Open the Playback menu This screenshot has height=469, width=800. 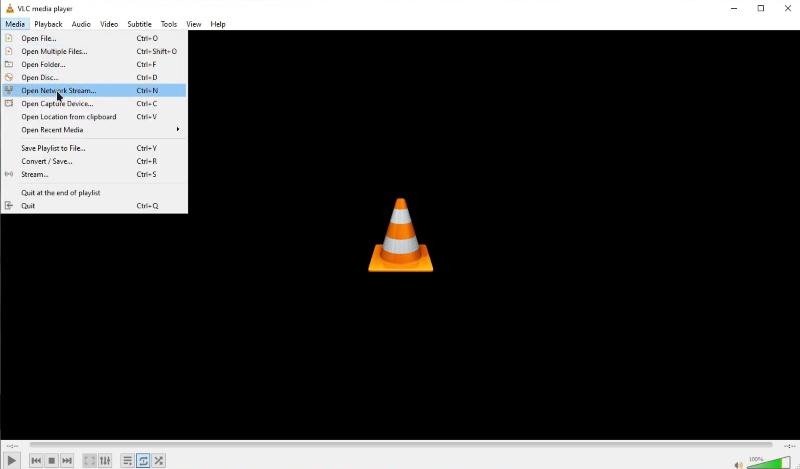click(x=48, y=24)
